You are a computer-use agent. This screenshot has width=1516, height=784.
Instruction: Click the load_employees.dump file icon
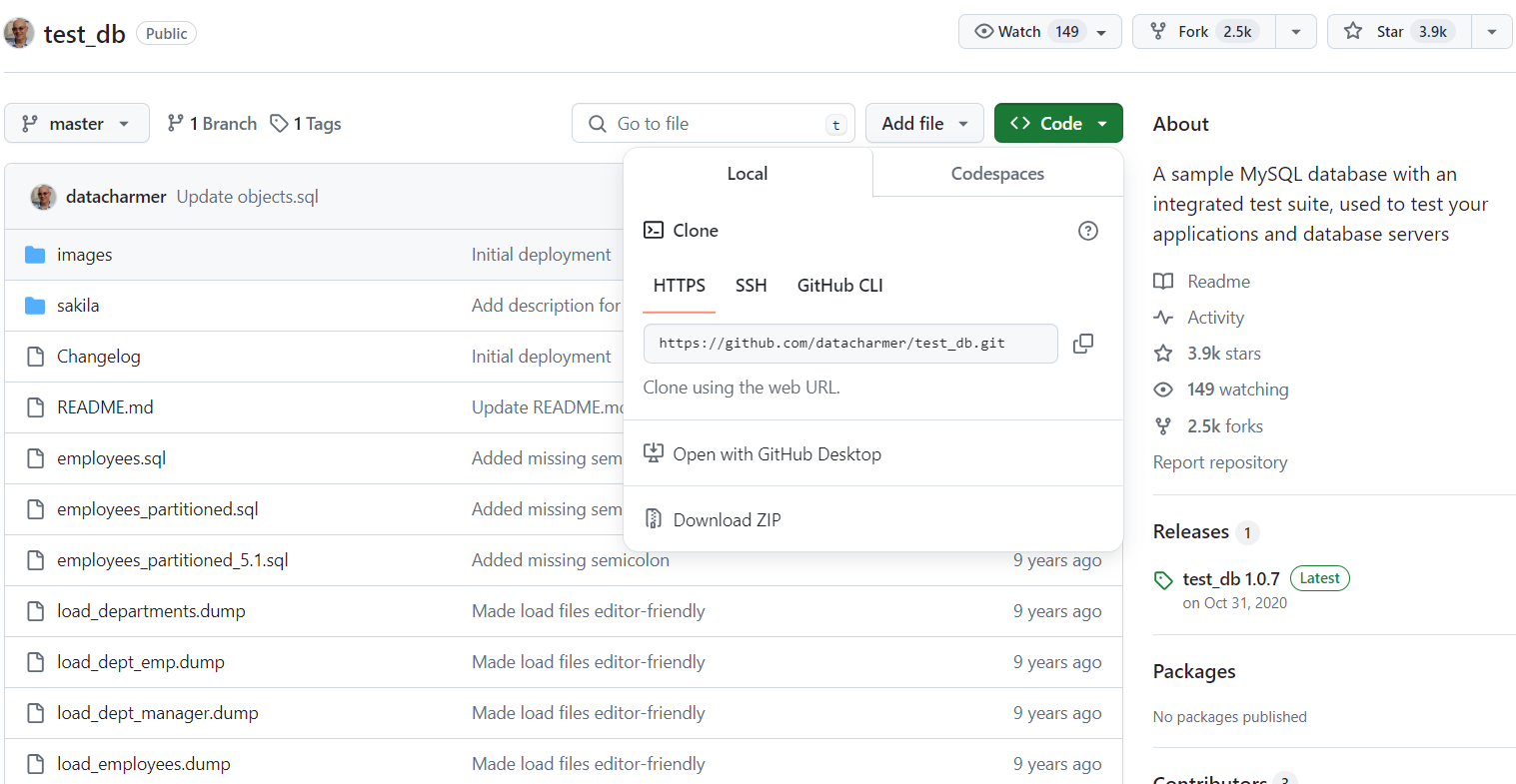[35, 764]
